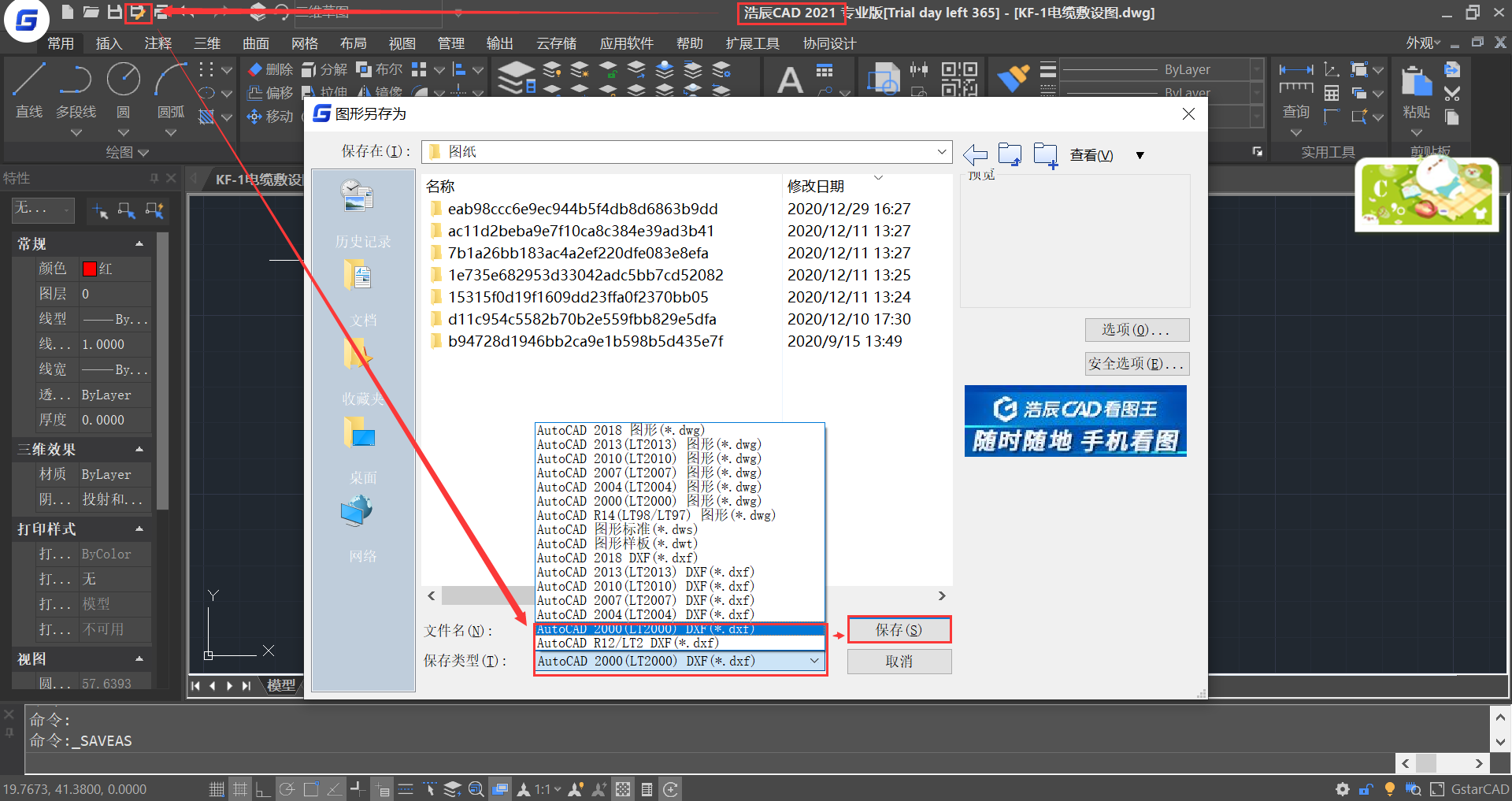Open the 保存在 folder location dropdown
The width and height of the screenshot is (1512, 801).
pos(687,151)
